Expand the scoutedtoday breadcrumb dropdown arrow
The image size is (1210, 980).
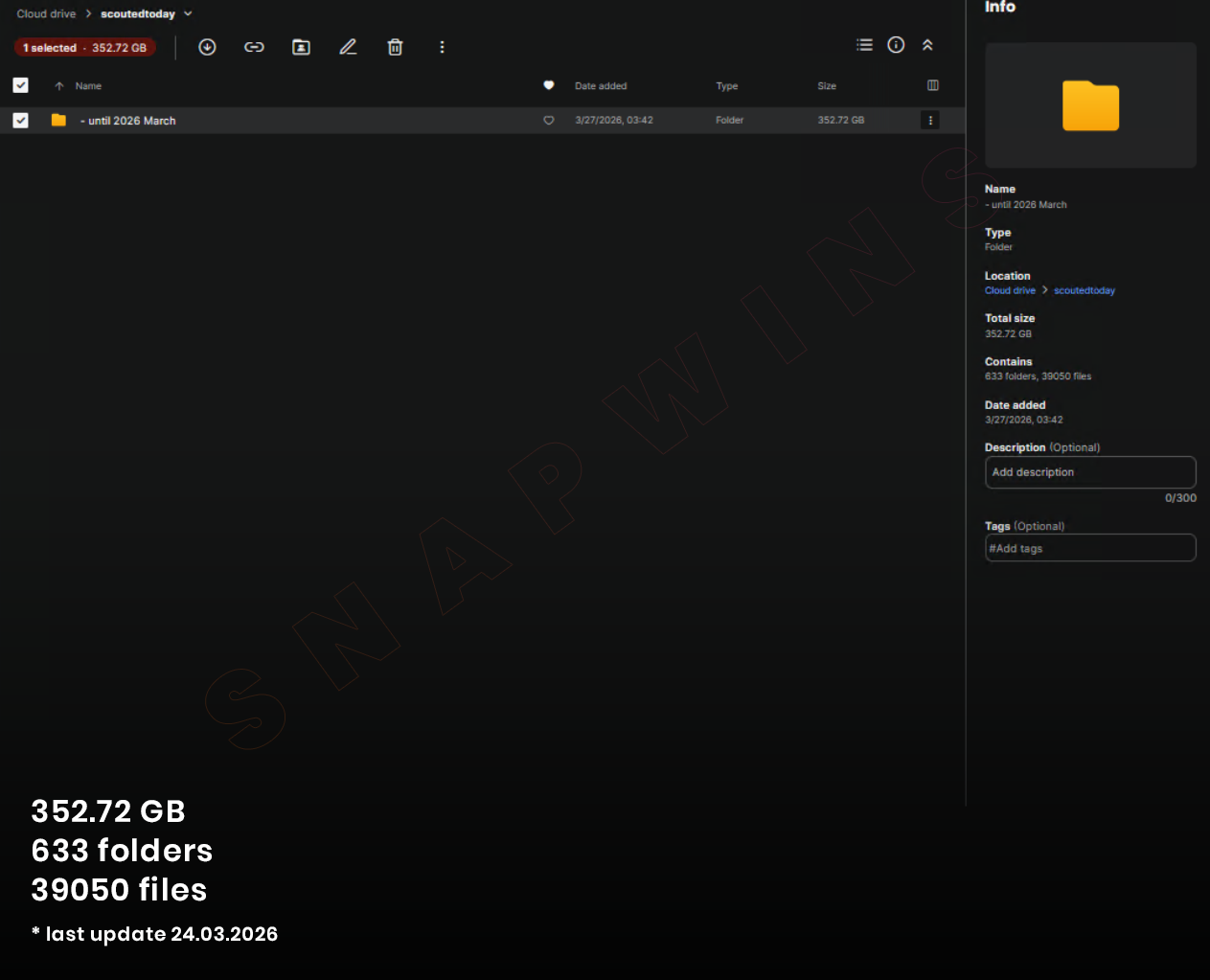pos(188,14)
